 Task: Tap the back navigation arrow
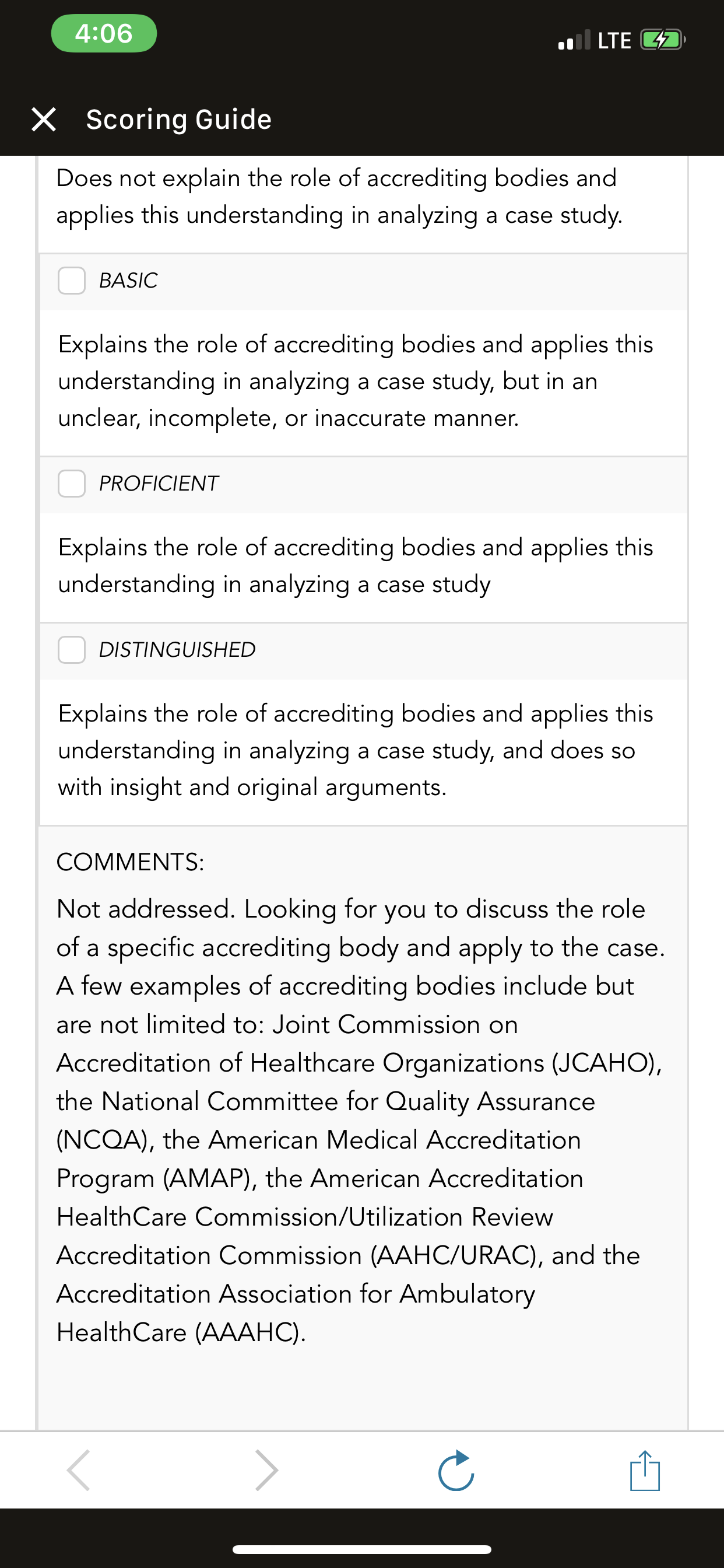(79, 1470)
